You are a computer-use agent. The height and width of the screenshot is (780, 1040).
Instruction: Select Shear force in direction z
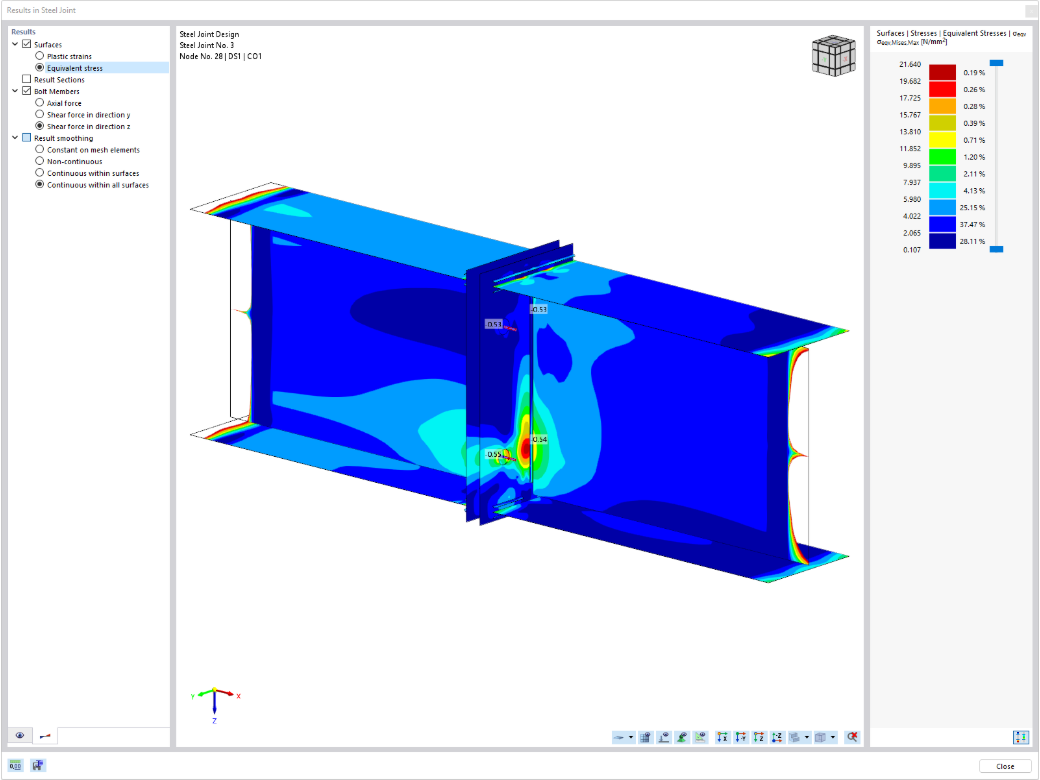pyautogui.click(x=40, y=126)
